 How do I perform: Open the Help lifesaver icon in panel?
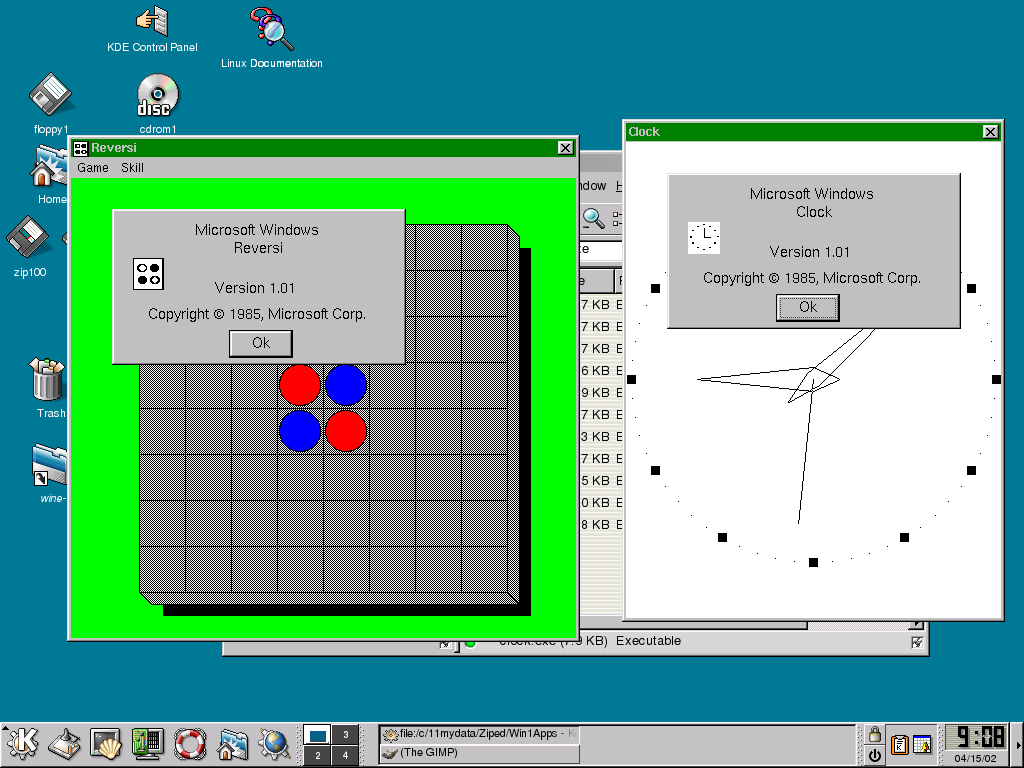(190, 744)
